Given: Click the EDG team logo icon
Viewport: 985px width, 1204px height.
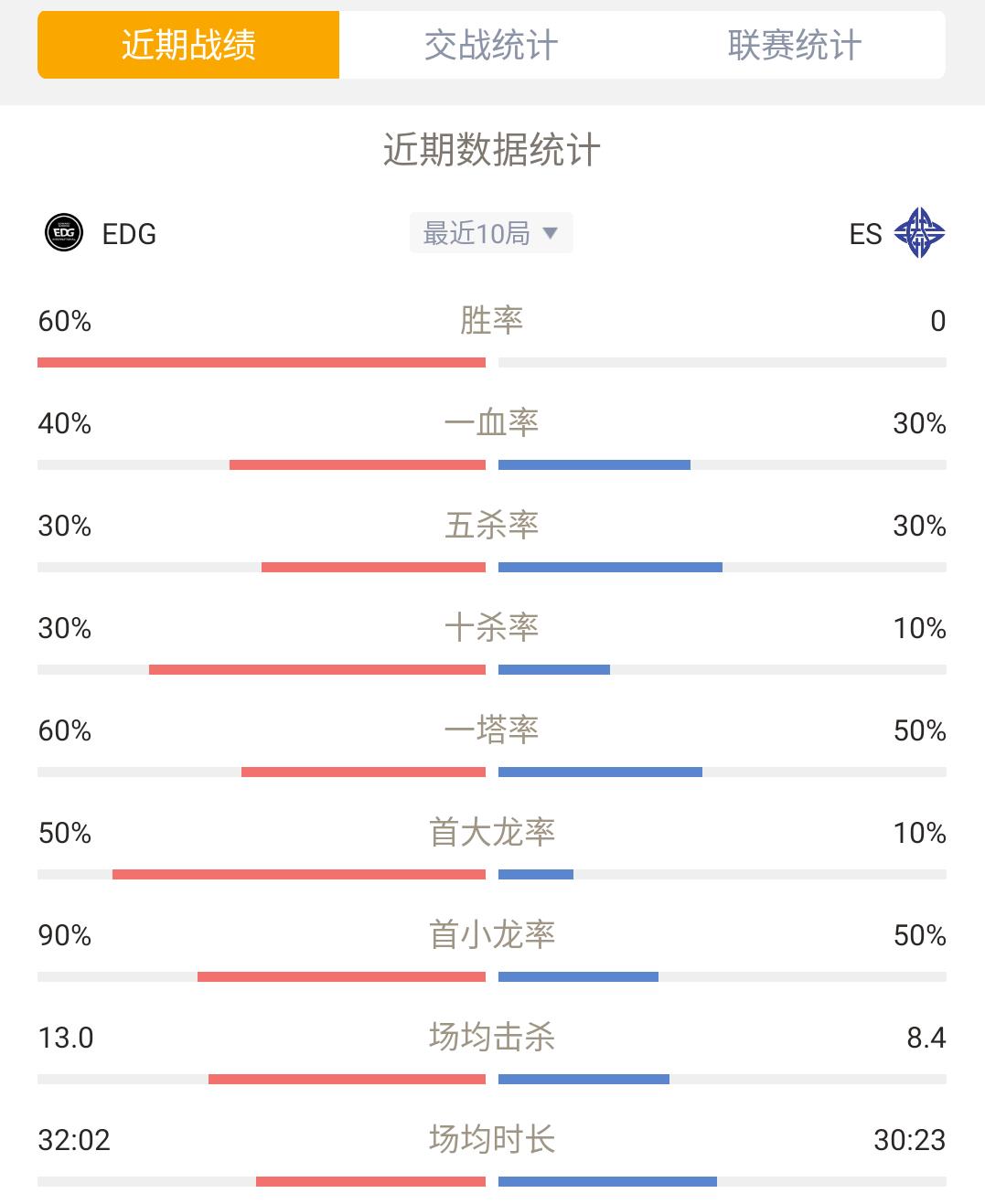Looking at the screenshot, I should pos(64,233).
